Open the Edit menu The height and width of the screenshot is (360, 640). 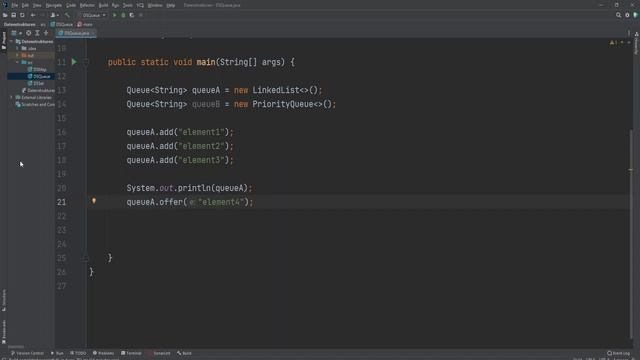[x=25, y=5]
